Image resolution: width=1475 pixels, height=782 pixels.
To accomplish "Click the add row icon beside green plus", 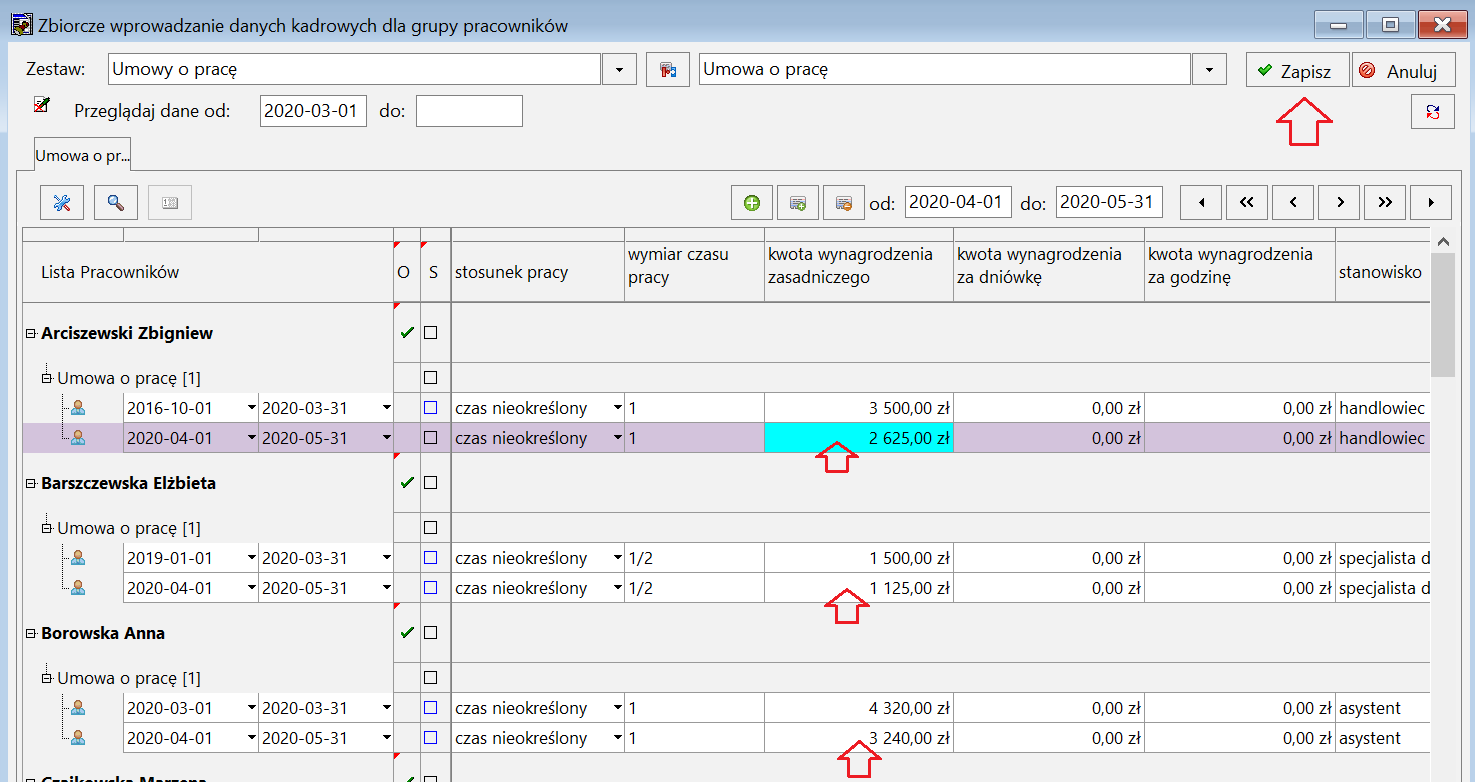I will pyautogui.click(x=798, y=203).
